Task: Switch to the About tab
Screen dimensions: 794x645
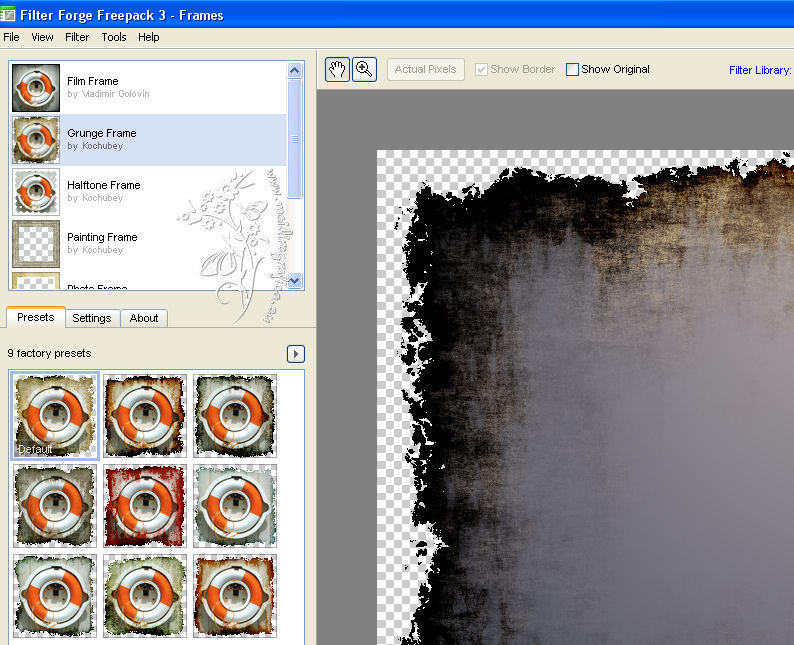Action: 144,318
